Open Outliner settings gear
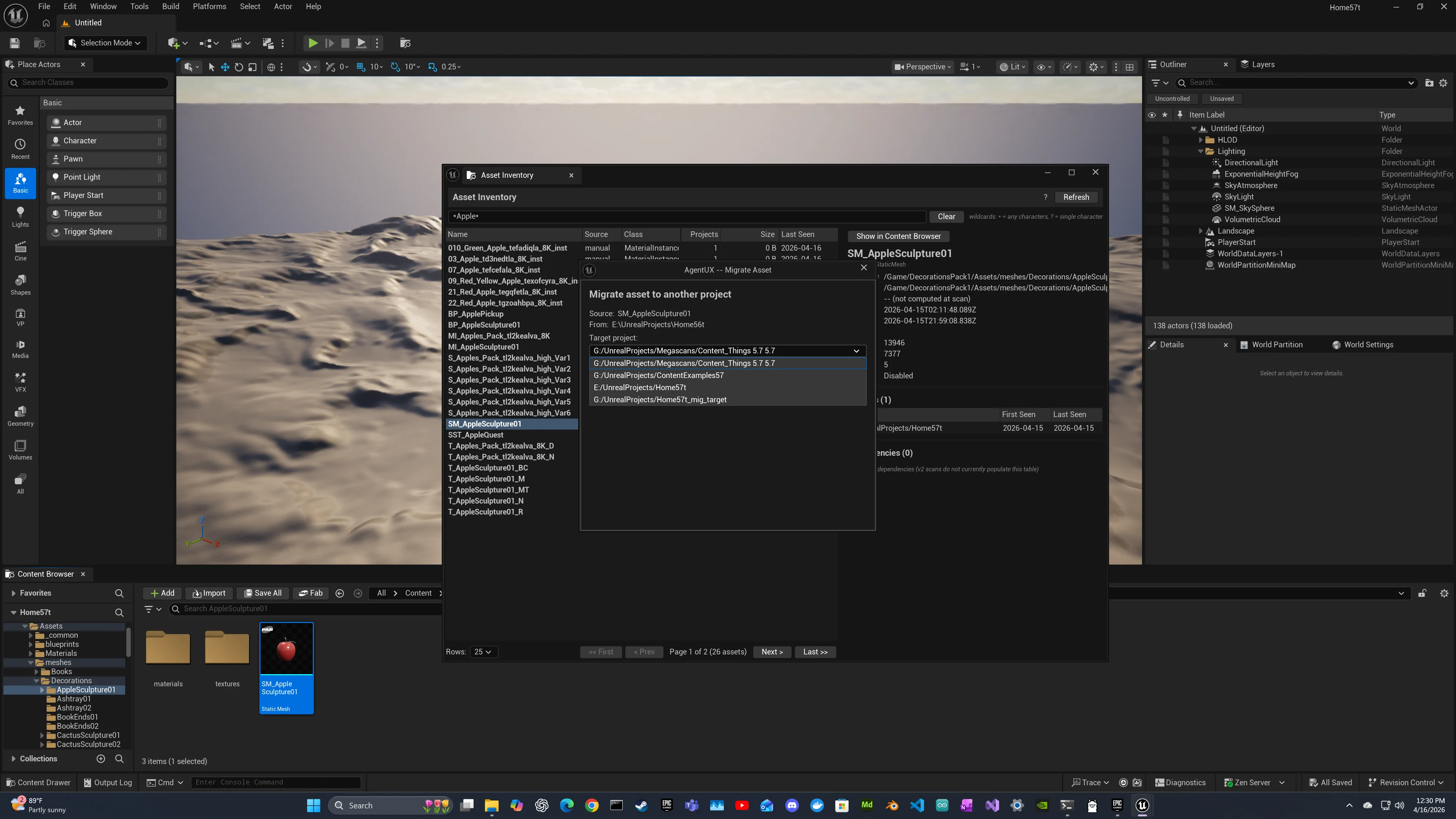The image size is (1456, 819). (x=1443, y=83)
